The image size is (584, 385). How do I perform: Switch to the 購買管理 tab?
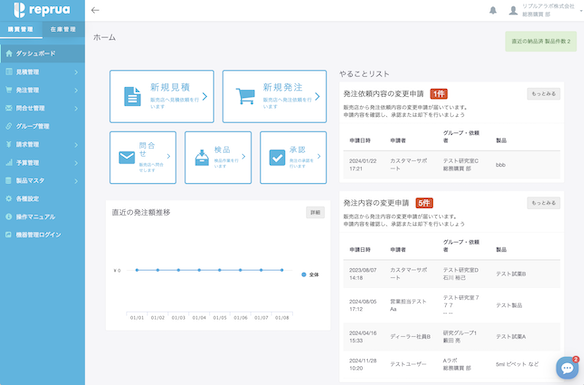pyautogui.click(x=21, y=29)
